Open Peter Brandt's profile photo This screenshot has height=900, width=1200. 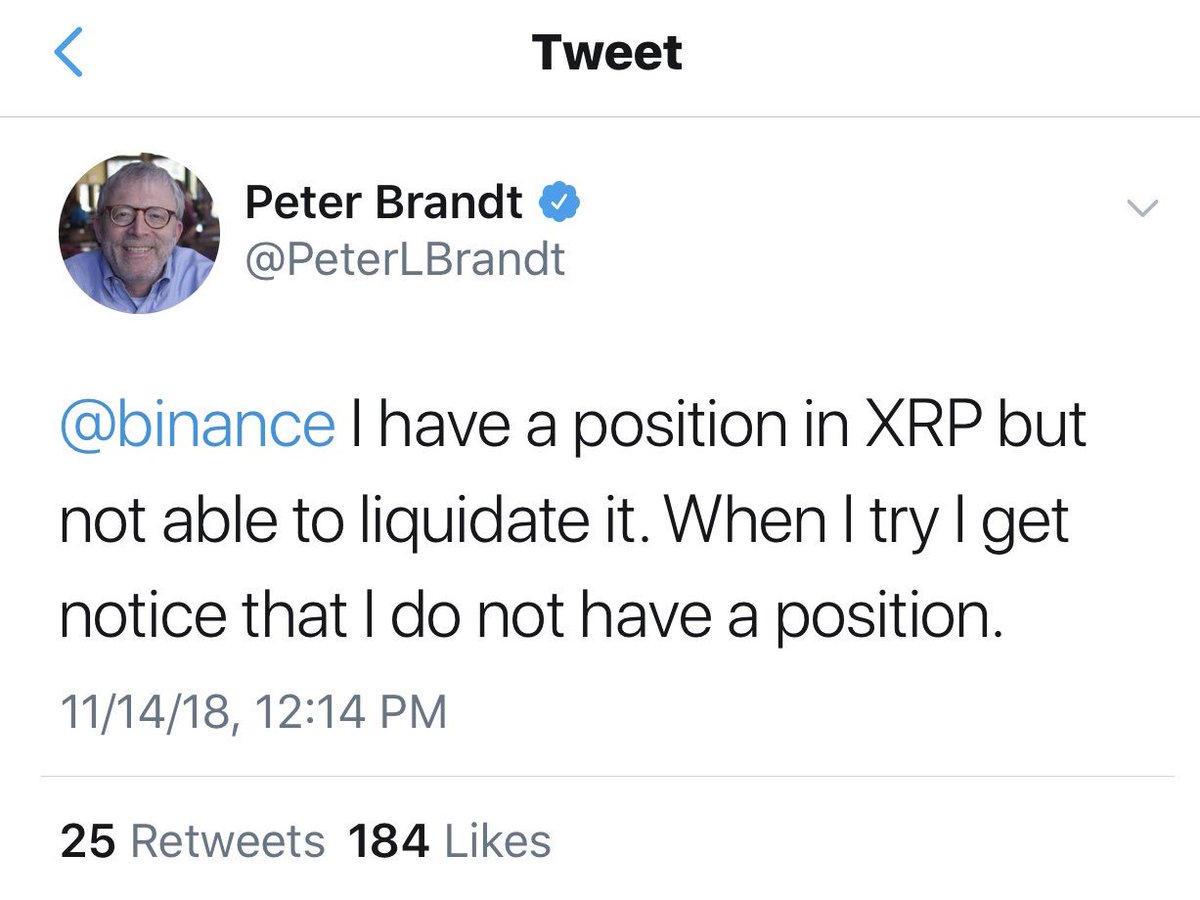(139, 235)
